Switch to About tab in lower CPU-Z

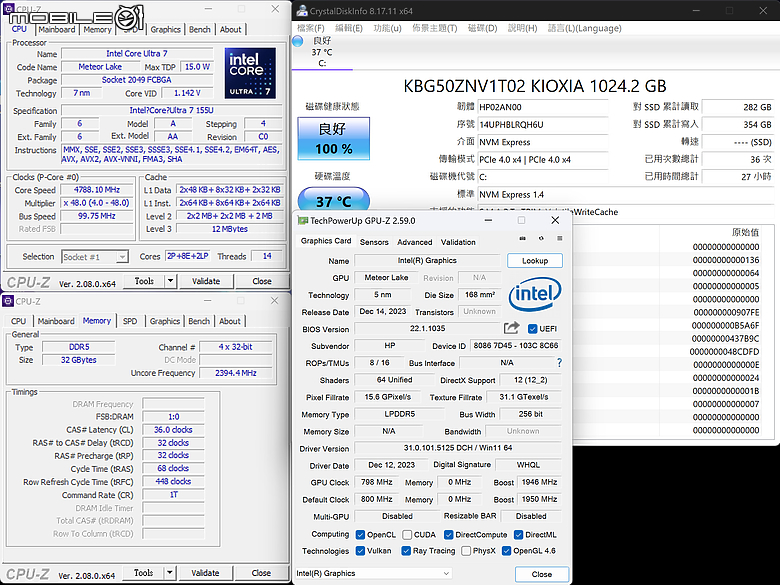coord(230,321)
